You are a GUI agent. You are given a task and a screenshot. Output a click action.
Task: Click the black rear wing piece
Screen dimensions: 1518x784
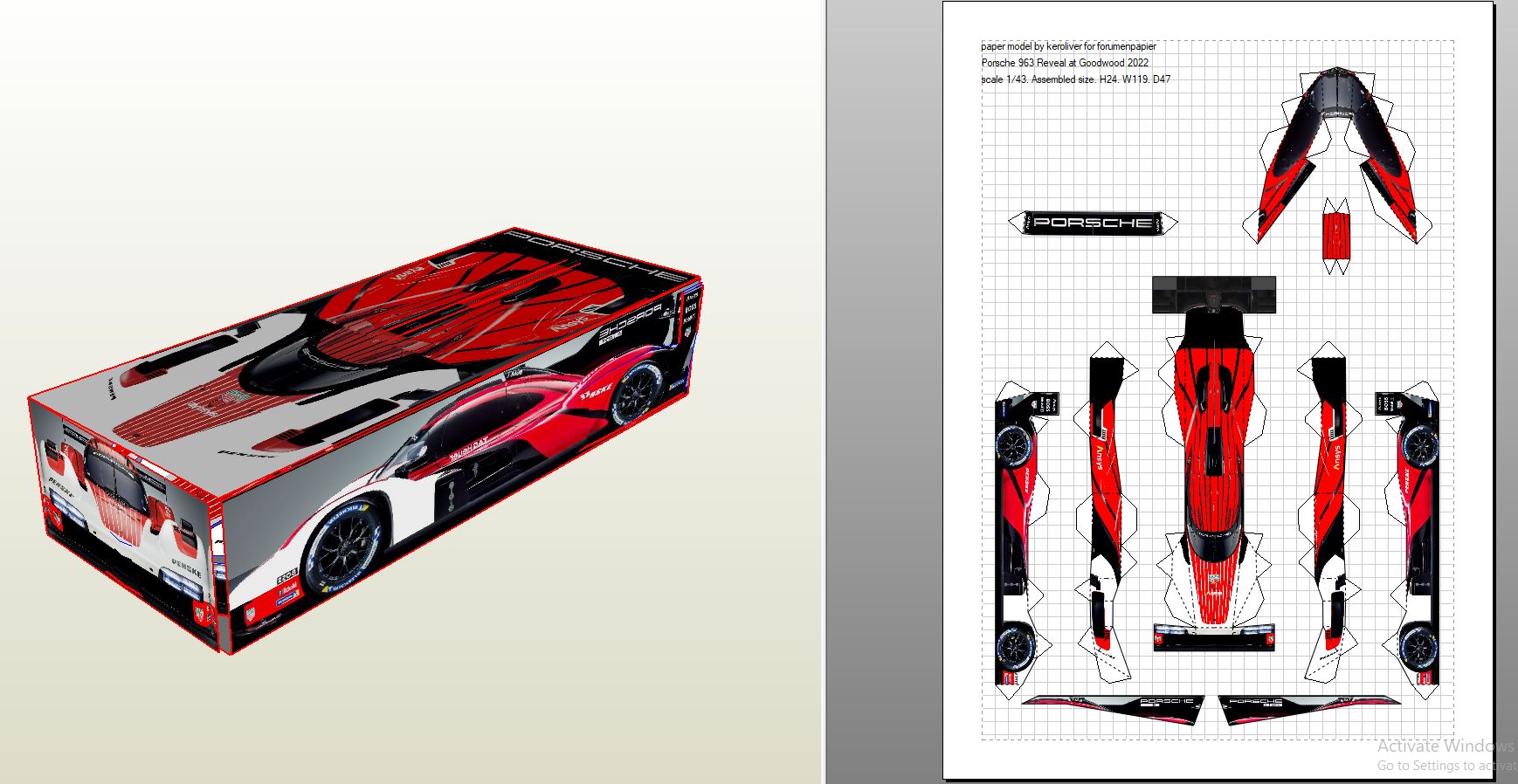point(1213,295)
